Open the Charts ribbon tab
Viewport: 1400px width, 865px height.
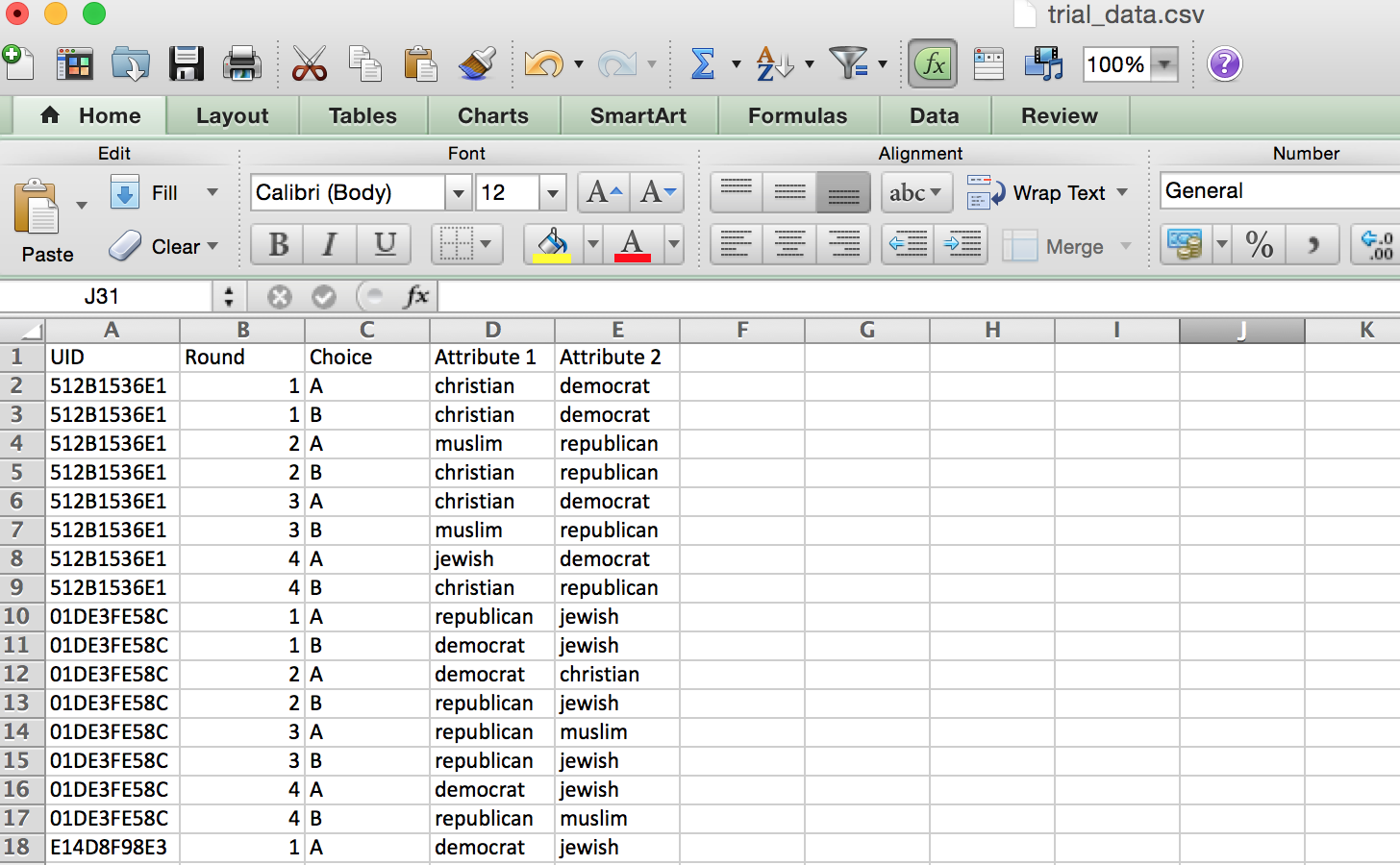point(493,115)
